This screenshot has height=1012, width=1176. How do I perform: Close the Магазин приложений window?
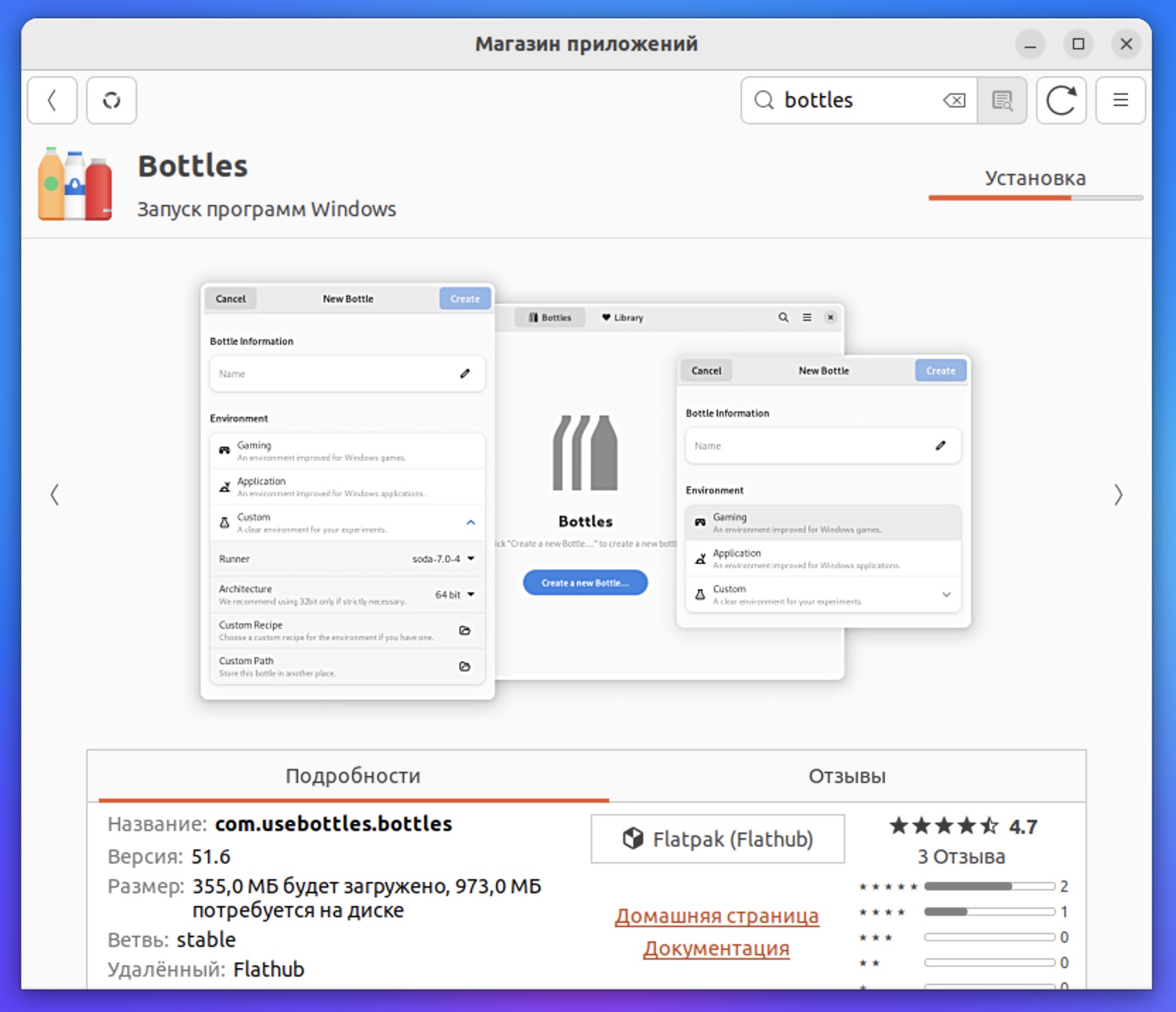click(x=1127, y=44)
